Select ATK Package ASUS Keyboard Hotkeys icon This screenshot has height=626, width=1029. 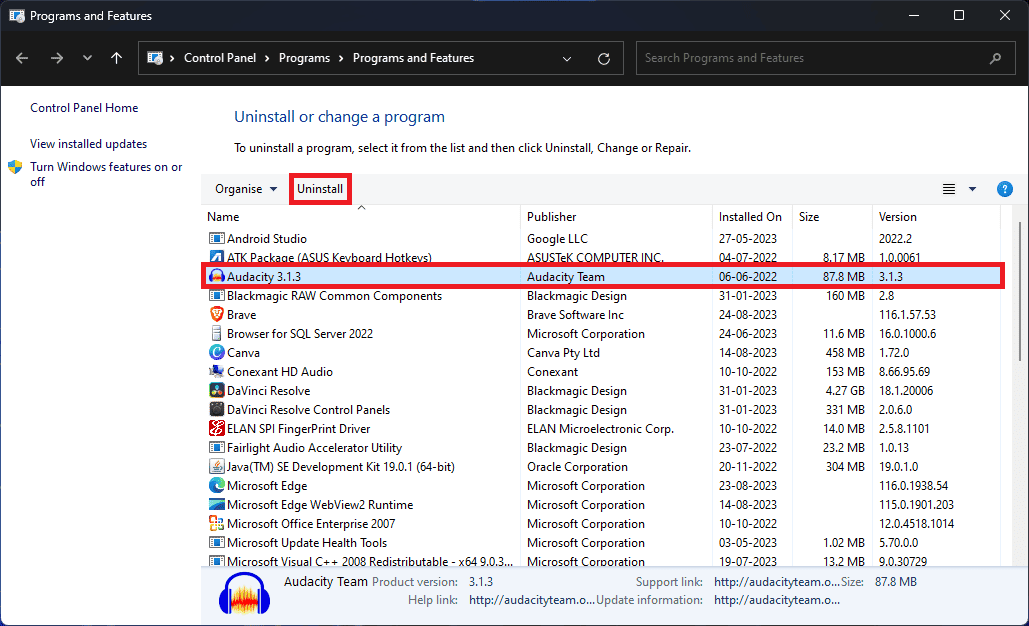click(x=217, y=257)
